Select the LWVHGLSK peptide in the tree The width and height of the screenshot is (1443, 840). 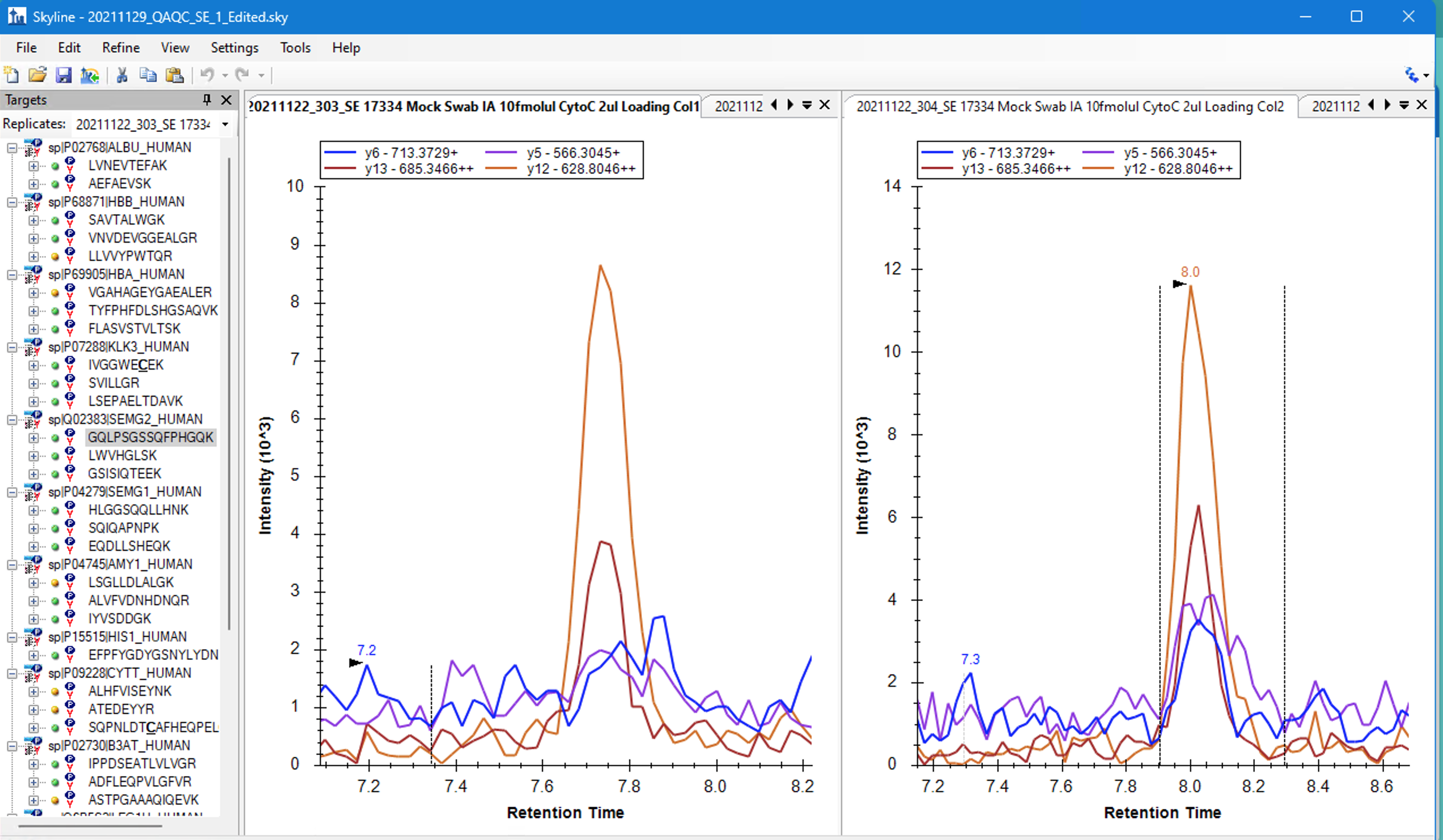coord(122,456)
